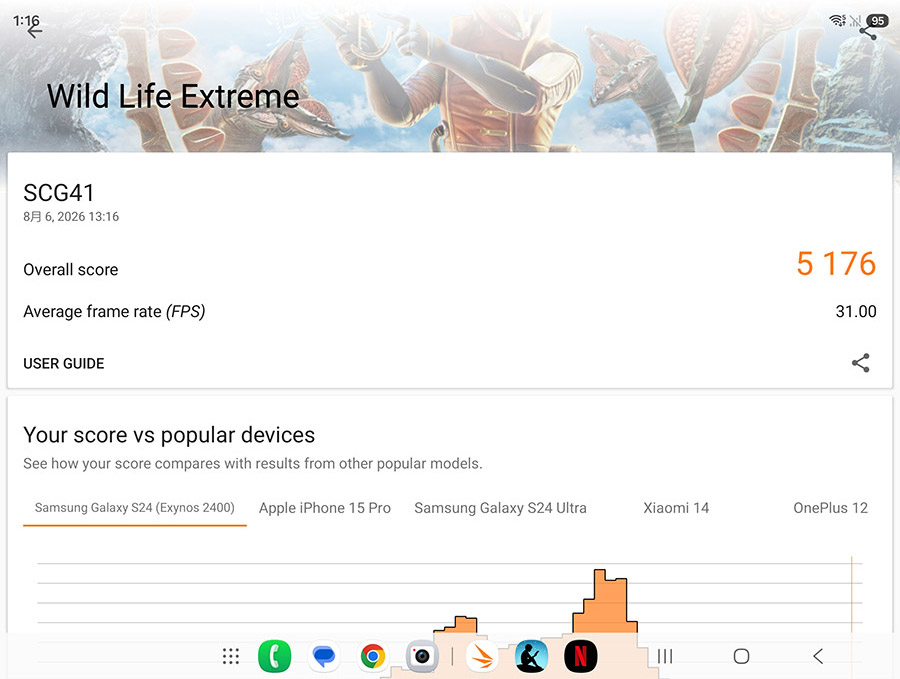Image resolution: width=900 pixels, height=679 pixels.
Task: Click the Average frame rate (FPS) label
Action: (x=114, y=312)
